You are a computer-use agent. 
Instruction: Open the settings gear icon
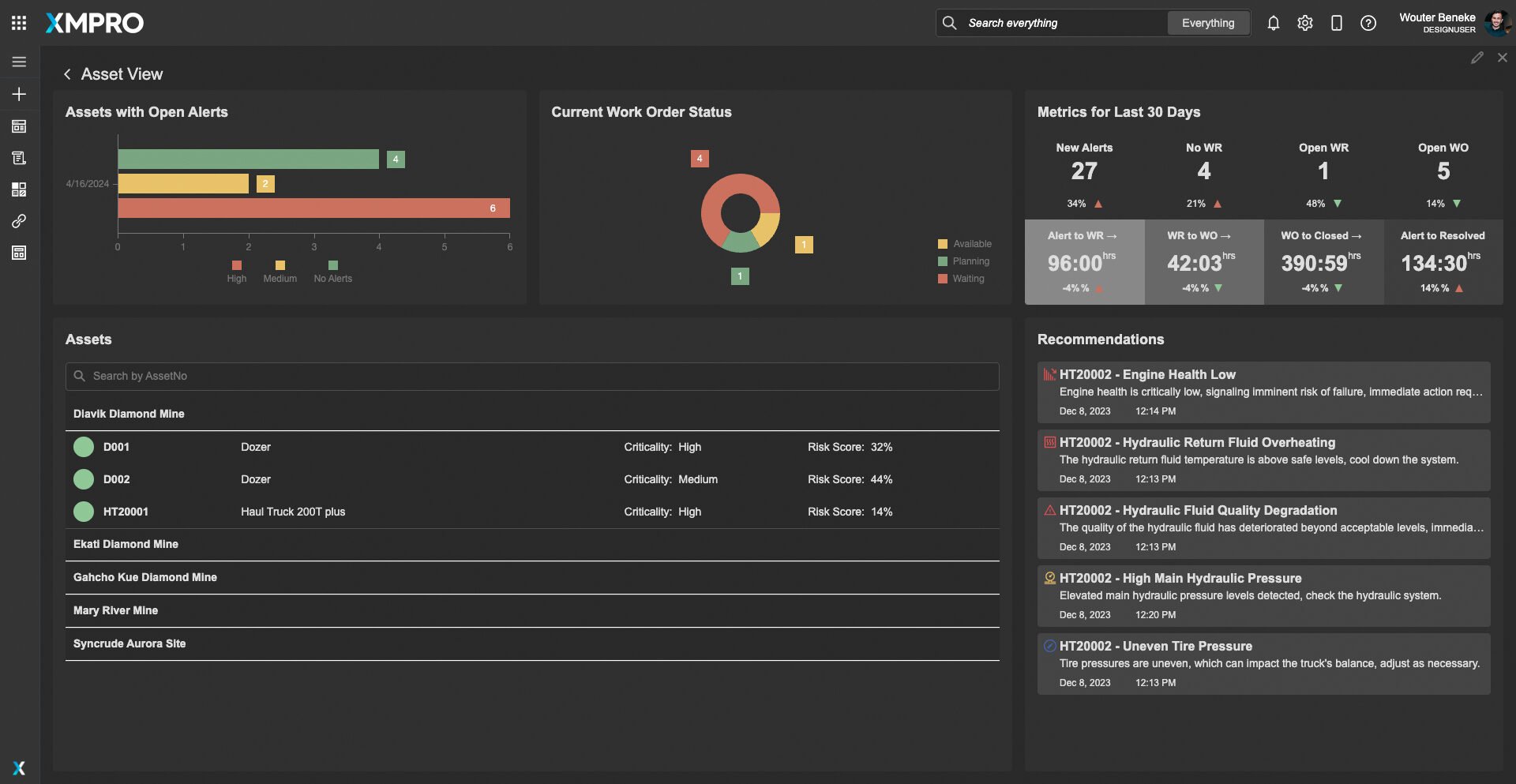tap(1304, 23)
